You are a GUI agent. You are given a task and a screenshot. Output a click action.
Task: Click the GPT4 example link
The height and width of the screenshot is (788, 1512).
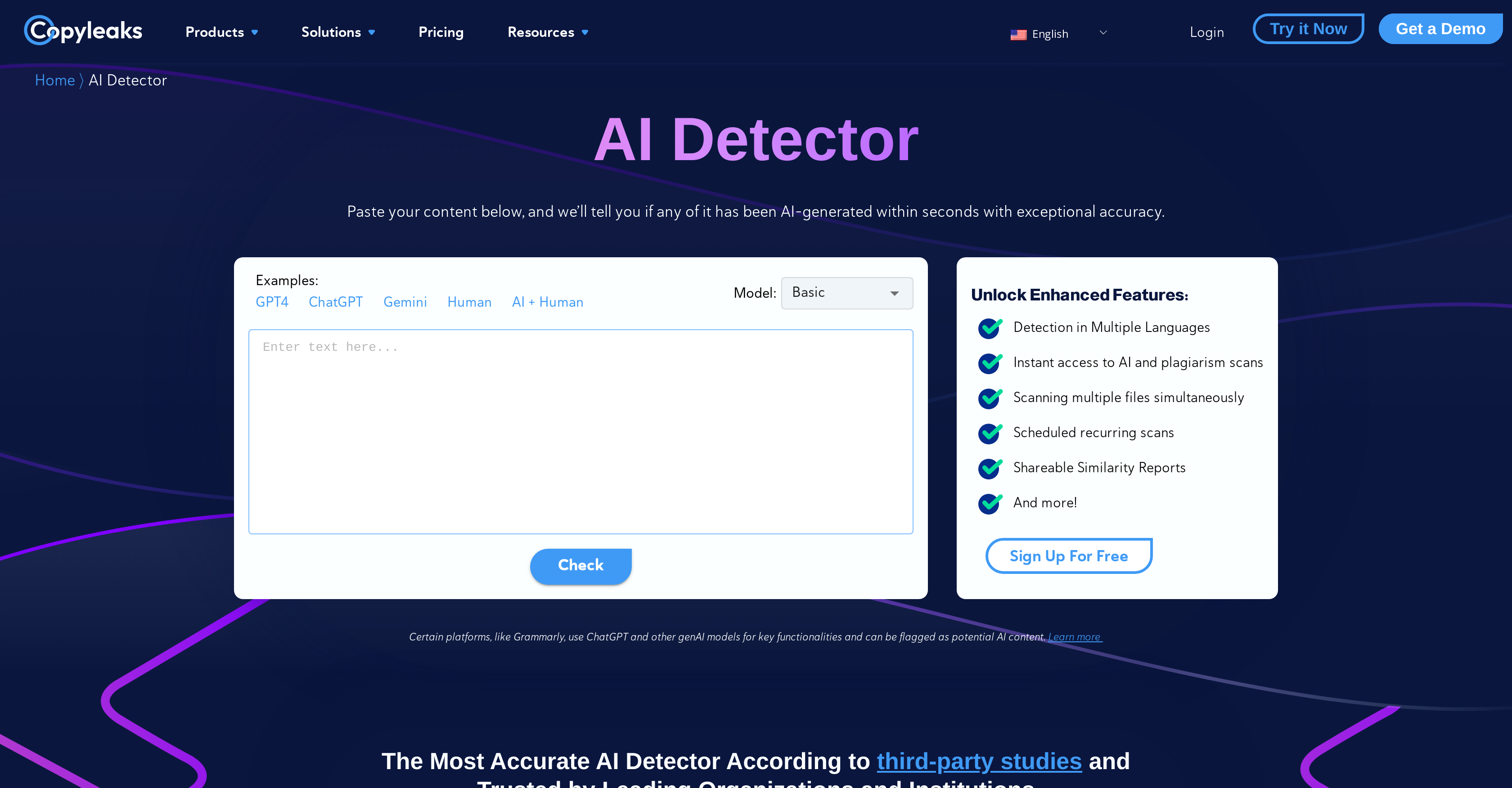click(x=272, y=302)
